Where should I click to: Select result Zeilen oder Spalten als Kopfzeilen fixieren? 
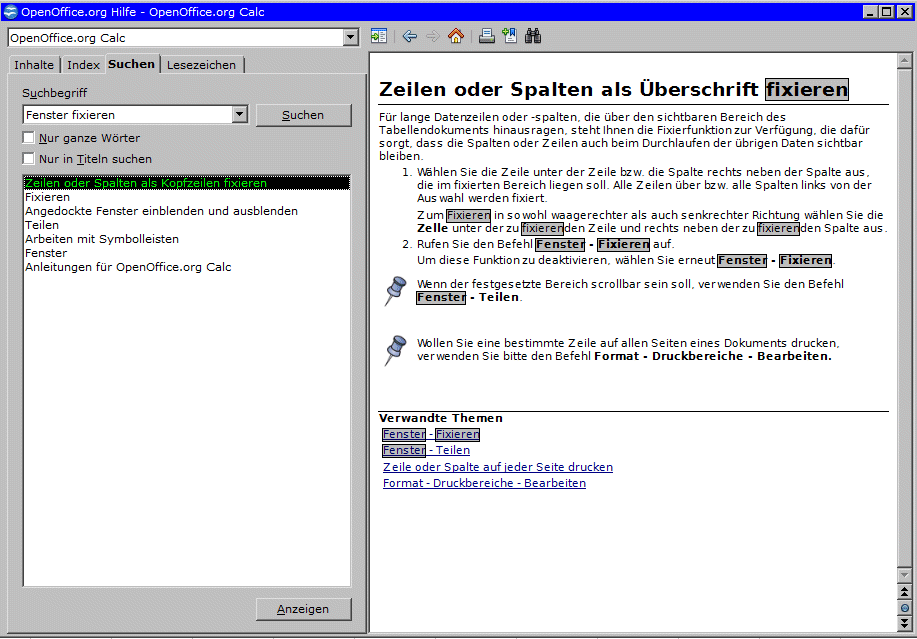[187, 183]
